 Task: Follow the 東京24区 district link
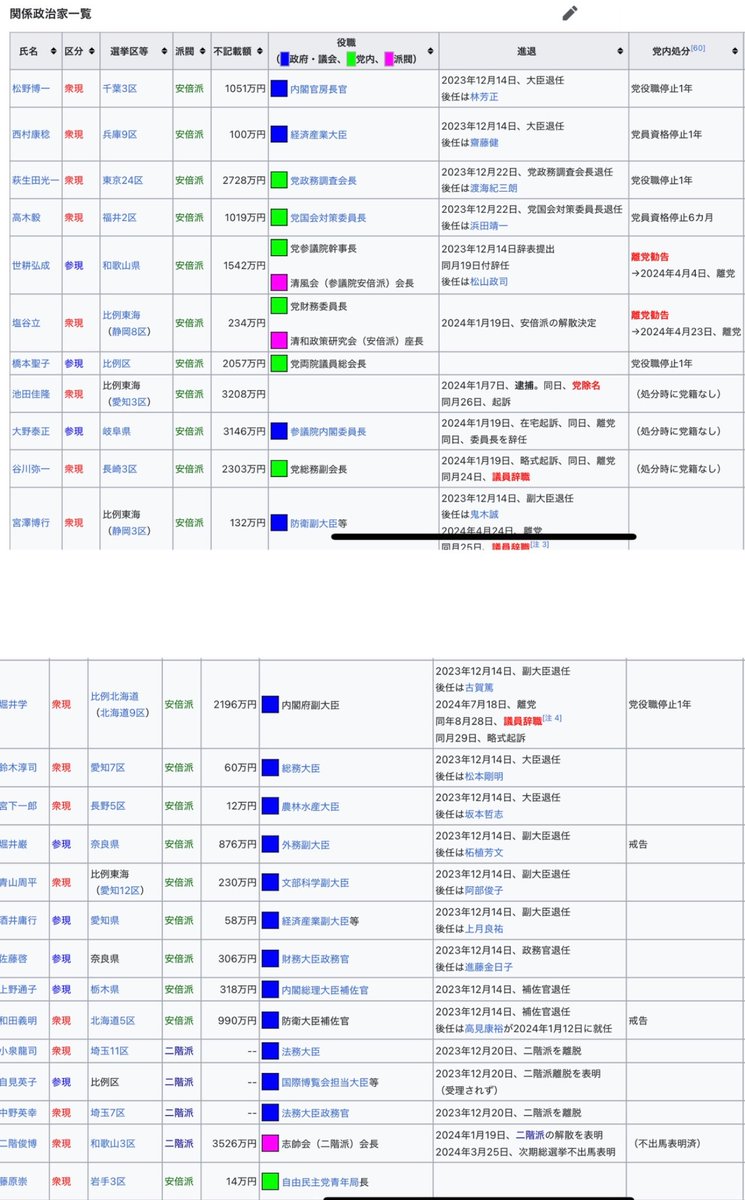pos(125,181)
